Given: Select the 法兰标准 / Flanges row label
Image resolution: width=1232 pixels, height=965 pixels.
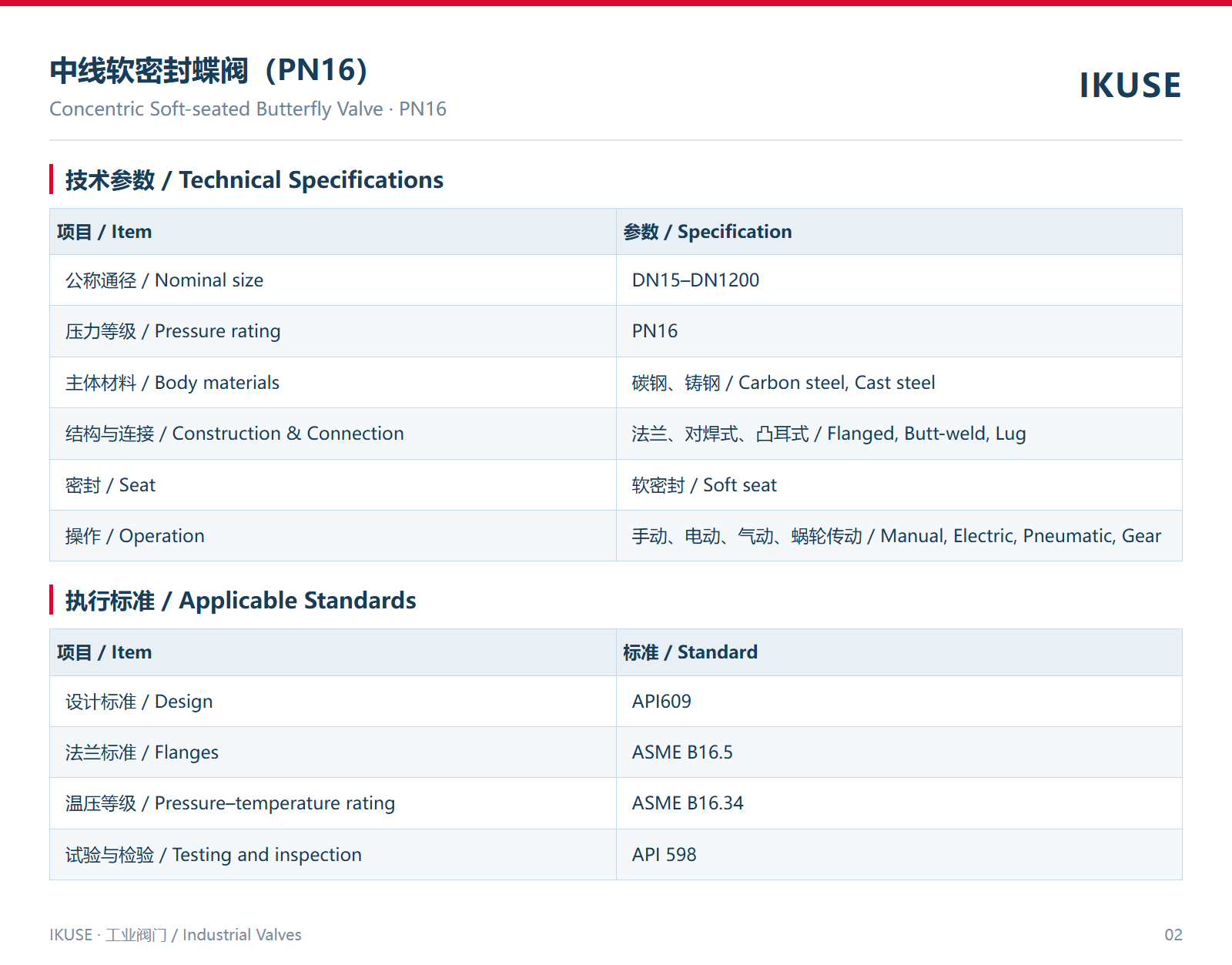Looking at the screenshot, I should 142,752.
